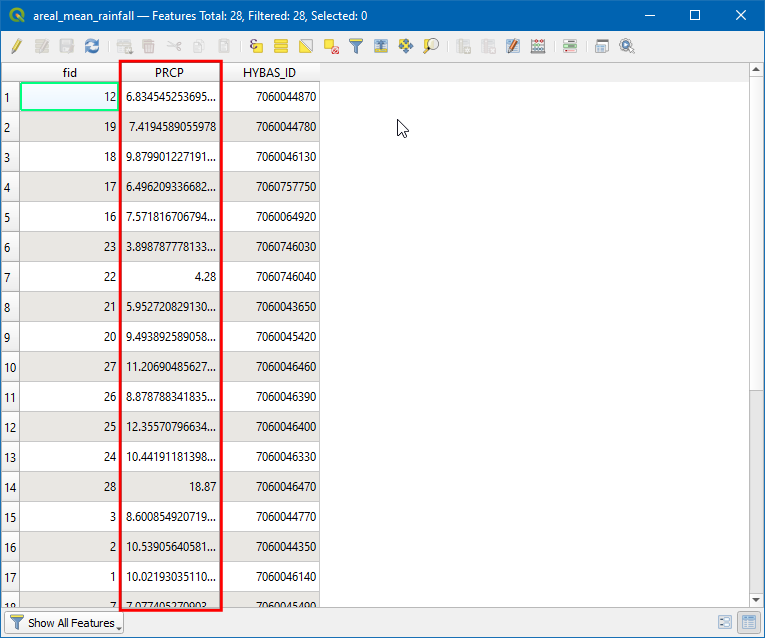Image resolution: width=765 pixels, height=638 pixels.
Task: Zoom map to the selected rows
Action: point(431,46)
